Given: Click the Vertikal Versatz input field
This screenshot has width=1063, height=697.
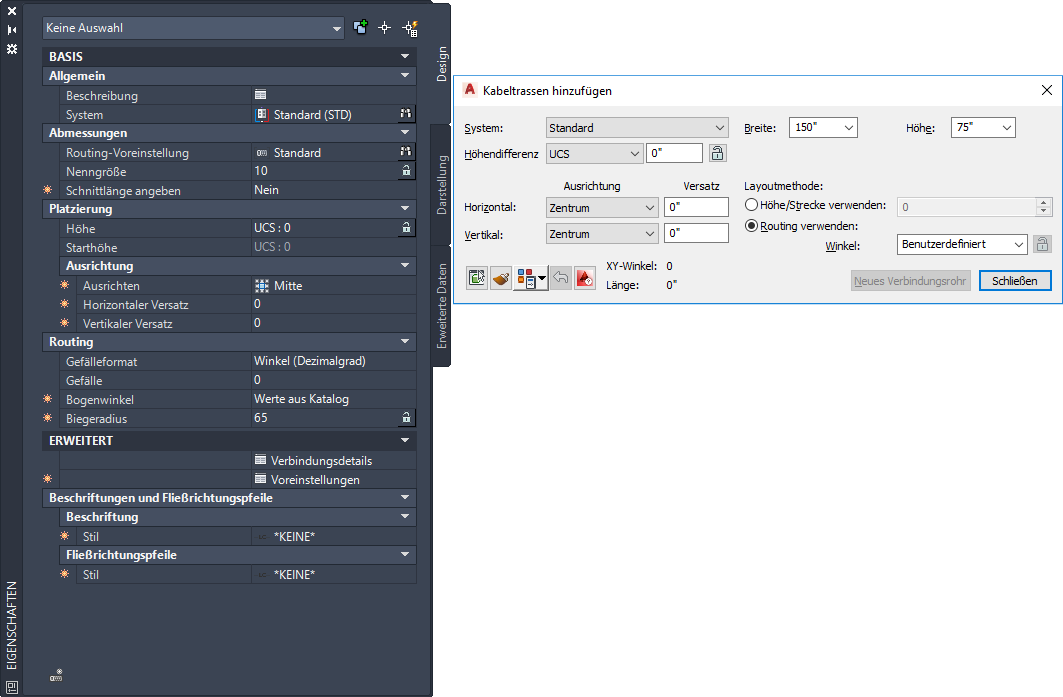Looking at the screenshot, I should point(696,233).
